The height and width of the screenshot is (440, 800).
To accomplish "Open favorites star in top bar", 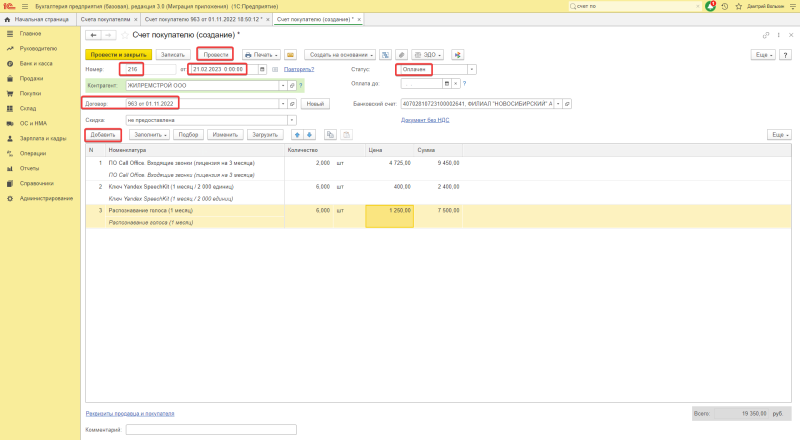I will tap(738, 6).
